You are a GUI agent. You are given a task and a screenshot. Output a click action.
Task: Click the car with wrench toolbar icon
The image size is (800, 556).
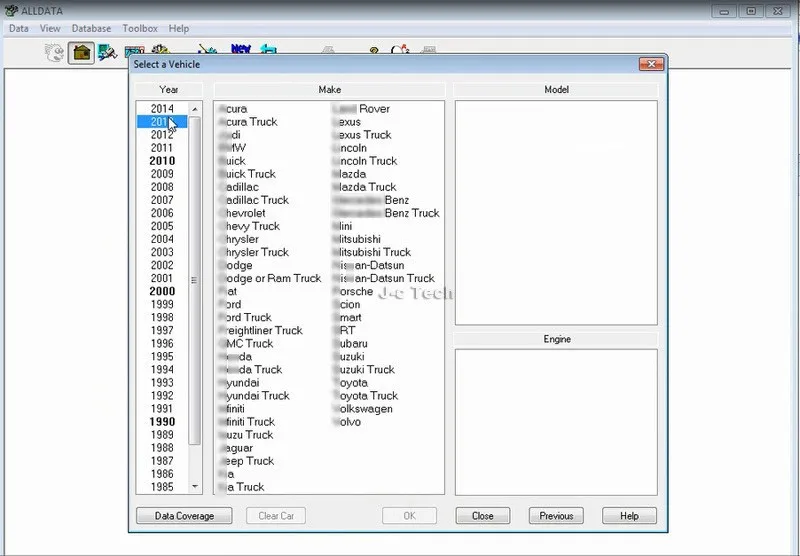point(108,53)
